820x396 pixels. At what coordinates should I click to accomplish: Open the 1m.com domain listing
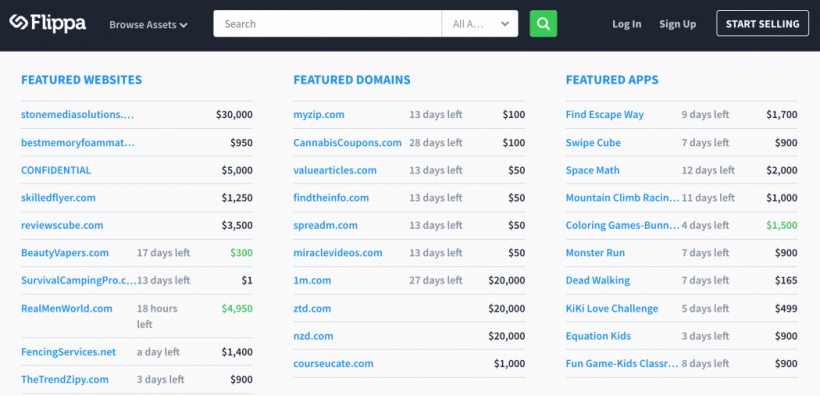point(312,280)
